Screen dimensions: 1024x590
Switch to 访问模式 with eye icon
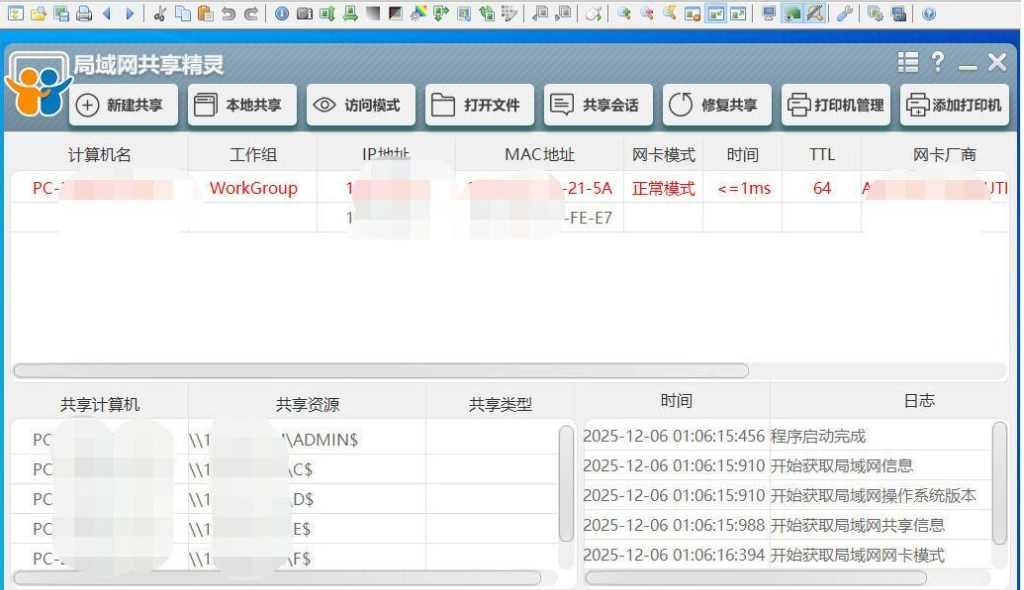360,105
